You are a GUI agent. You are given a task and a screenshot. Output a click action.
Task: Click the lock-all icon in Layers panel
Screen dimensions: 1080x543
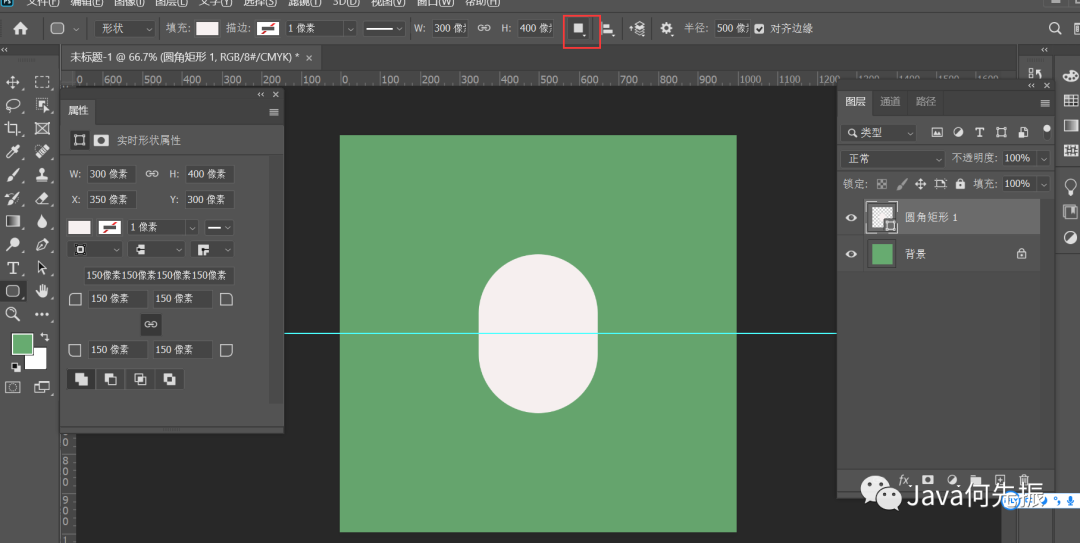tap(960, 184)
